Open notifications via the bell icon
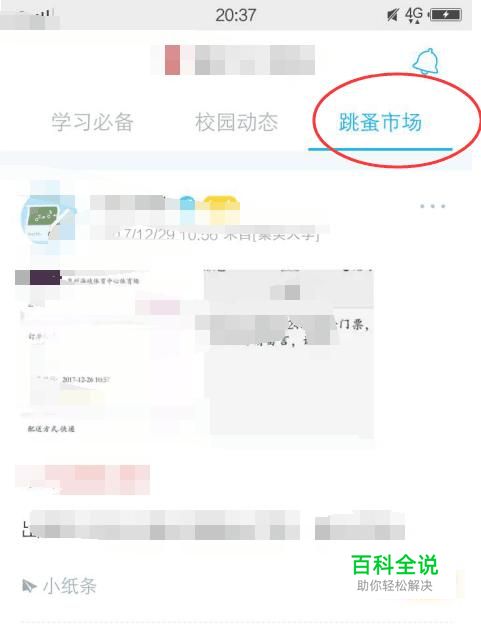Viewport: 481px width, 624px height. coord(426,61)
